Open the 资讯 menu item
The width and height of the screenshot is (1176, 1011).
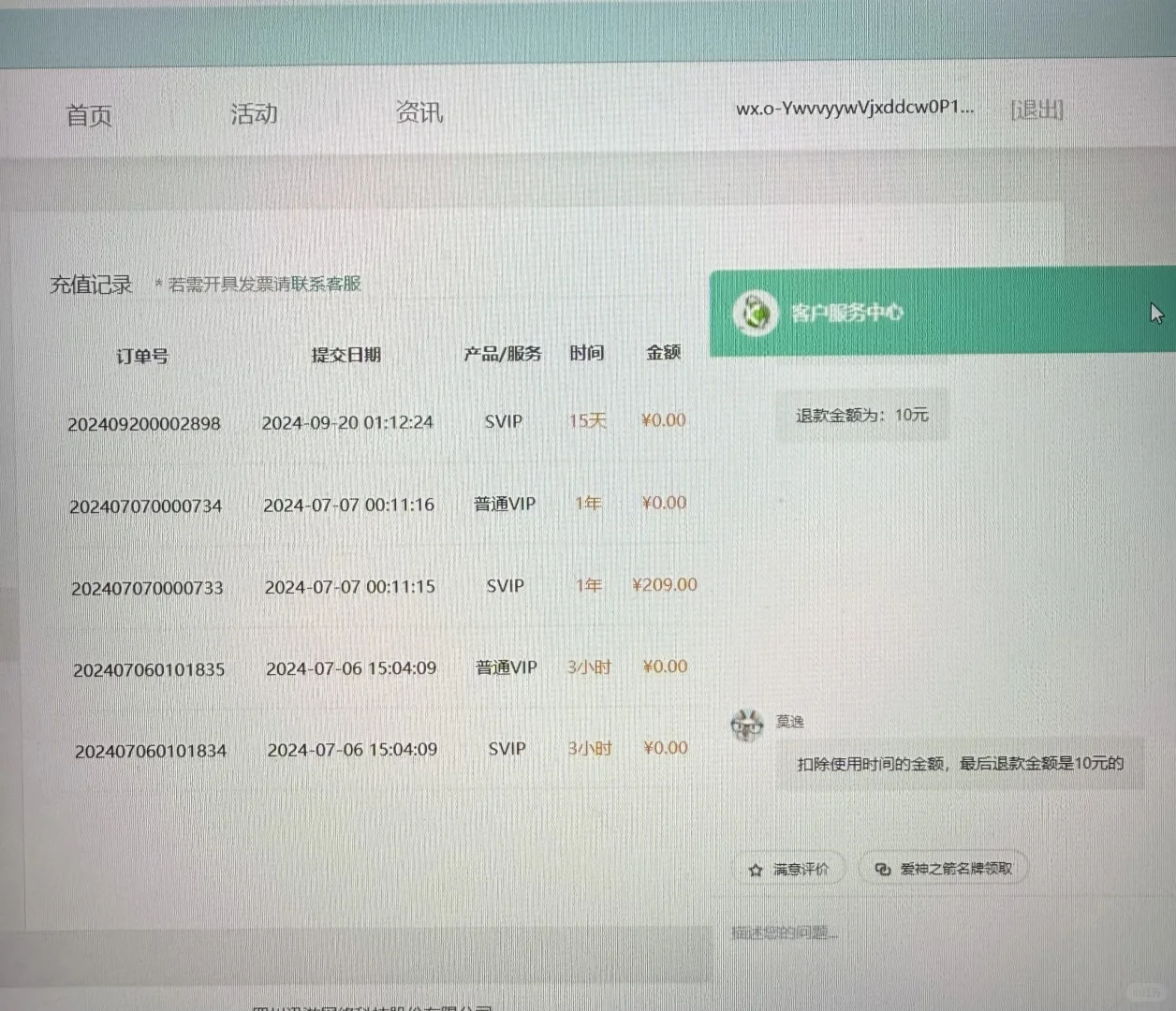point(419,111)
